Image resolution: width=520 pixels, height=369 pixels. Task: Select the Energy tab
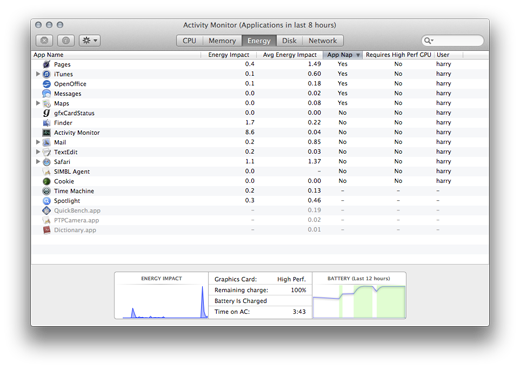tap(259, 41)
